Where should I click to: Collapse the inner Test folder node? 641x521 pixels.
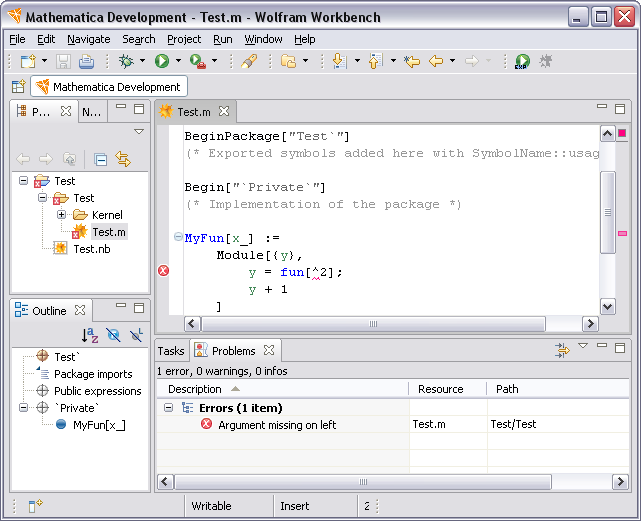click(43, 198)
